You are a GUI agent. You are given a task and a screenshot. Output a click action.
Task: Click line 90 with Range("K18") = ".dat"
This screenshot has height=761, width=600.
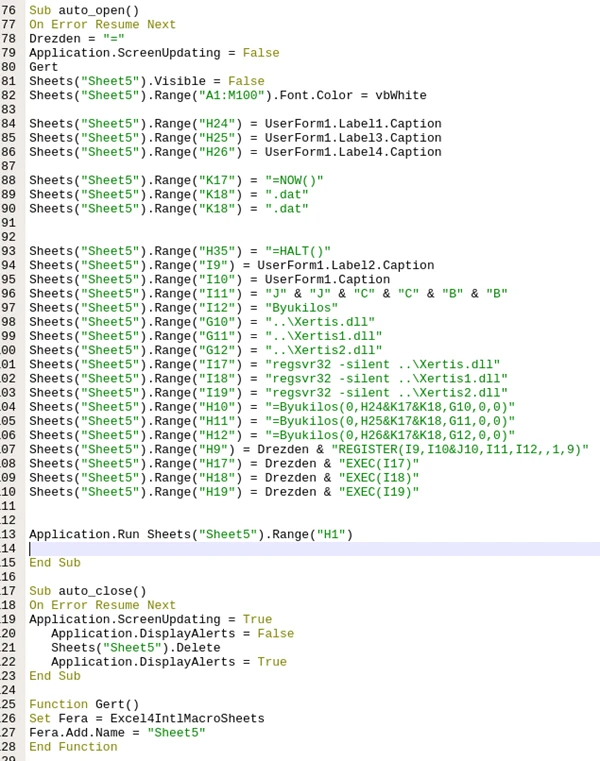[x=169, y=208]
